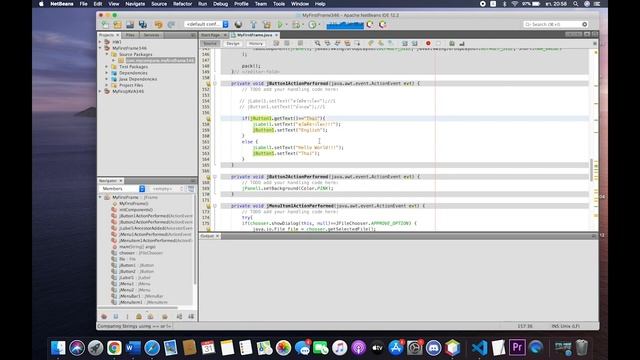Open the Refactor menu
This screenshot has height=360, width=640.
pos(182,4)
